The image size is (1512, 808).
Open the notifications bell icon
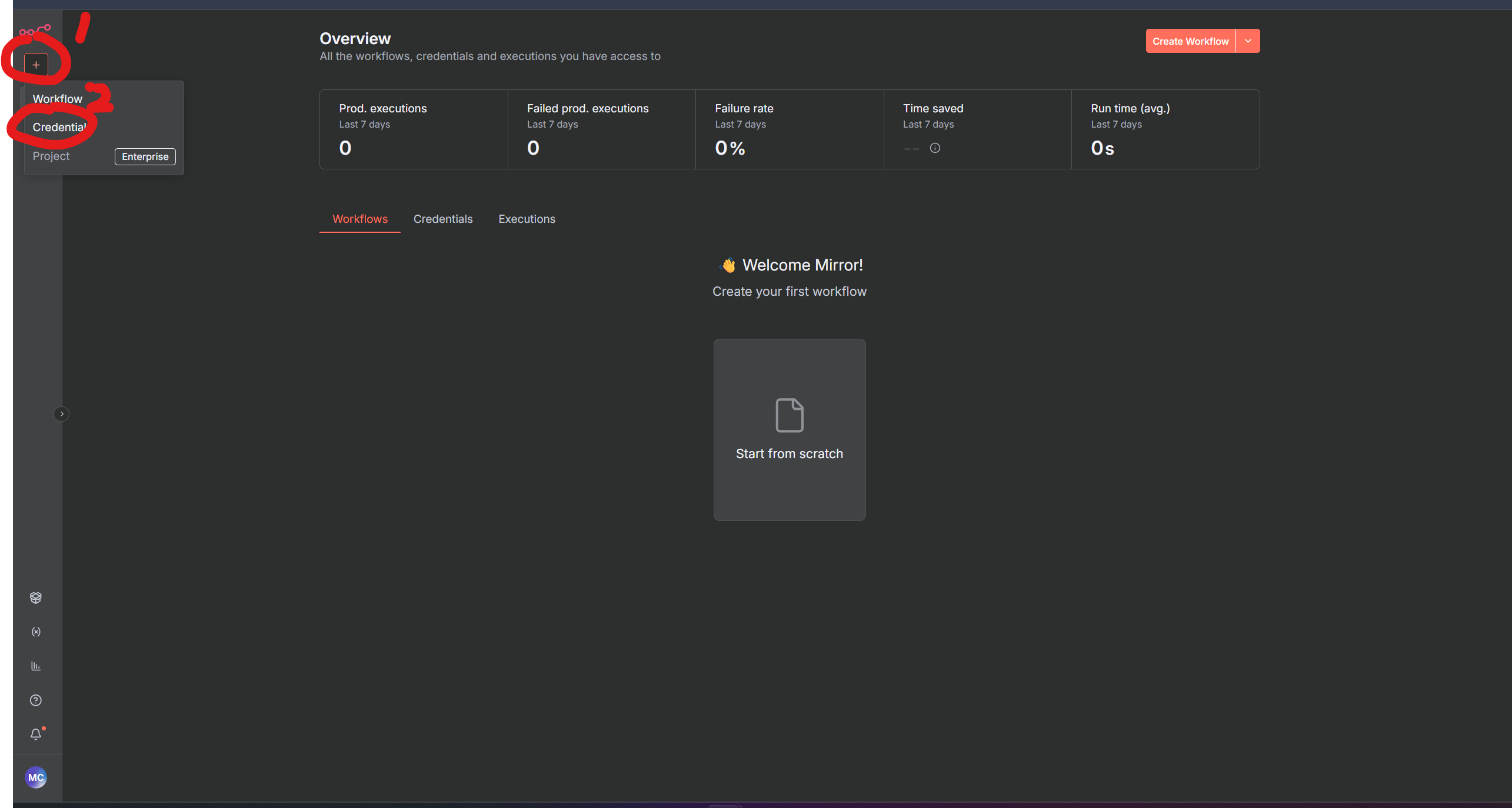[x=36, y=733]
